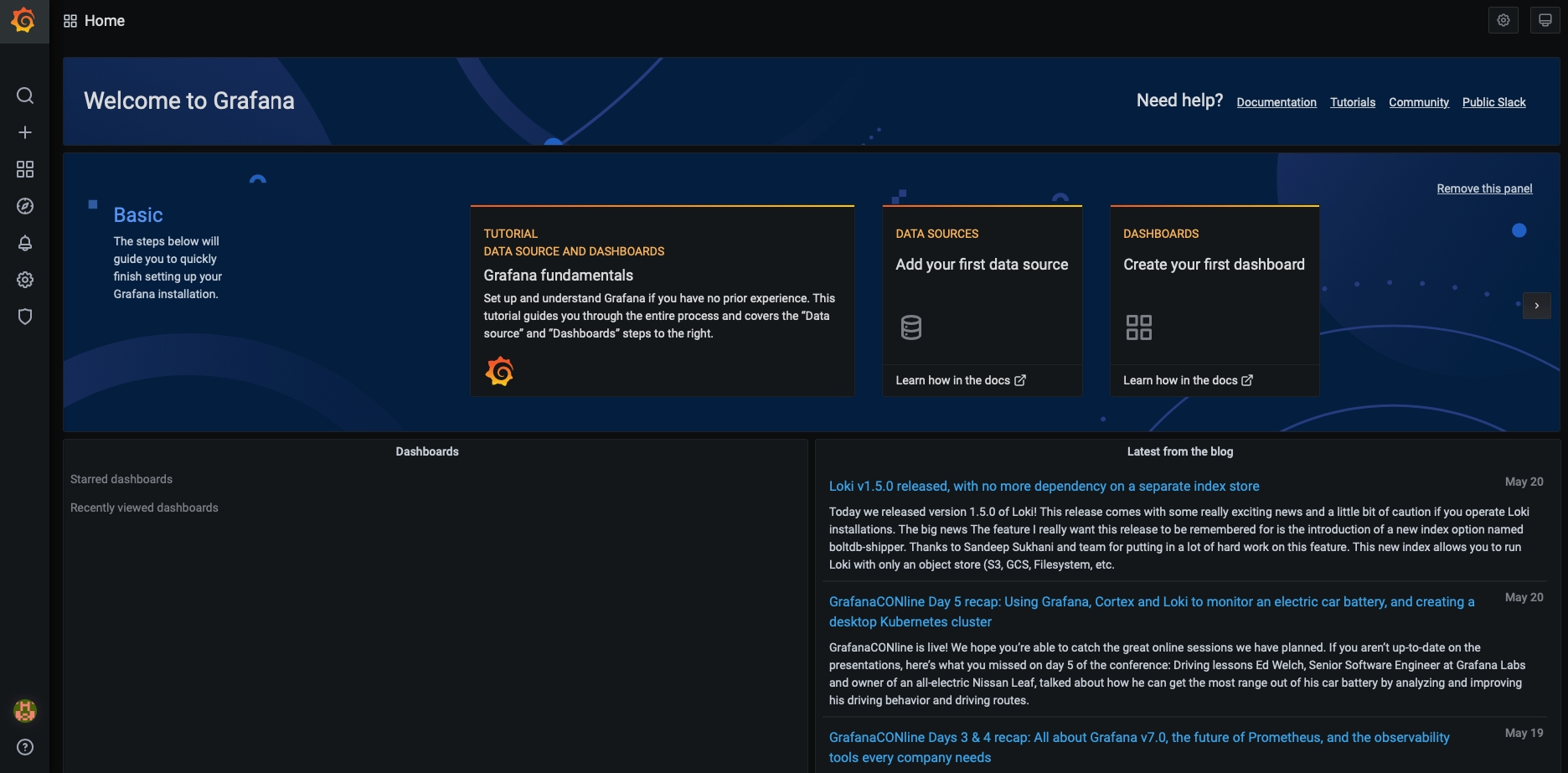Open the Create plus menu
The height and width of the screenshot is (773, 1568).
point(25,132)
